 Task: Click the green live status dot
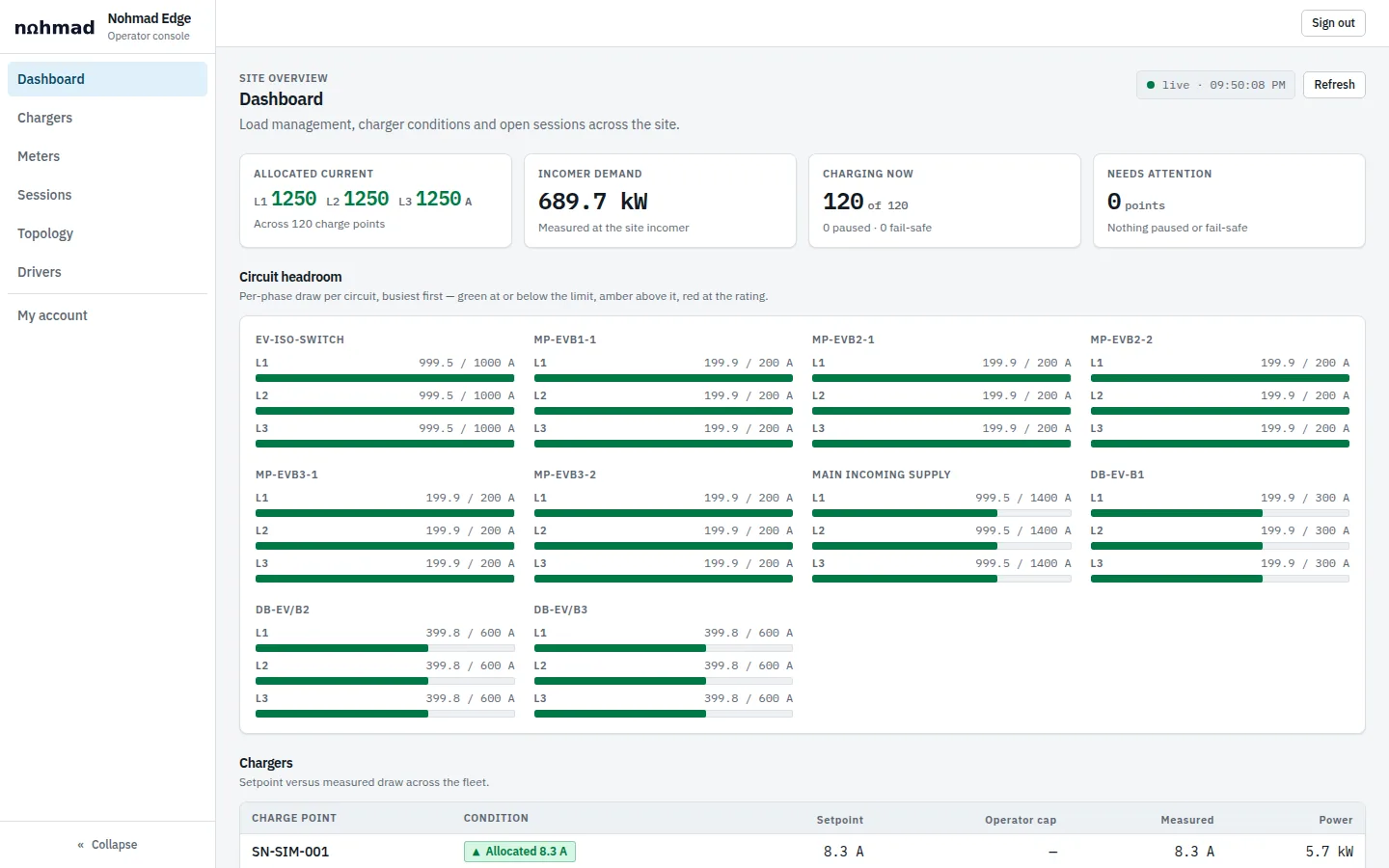click(x=1151, y=85)
